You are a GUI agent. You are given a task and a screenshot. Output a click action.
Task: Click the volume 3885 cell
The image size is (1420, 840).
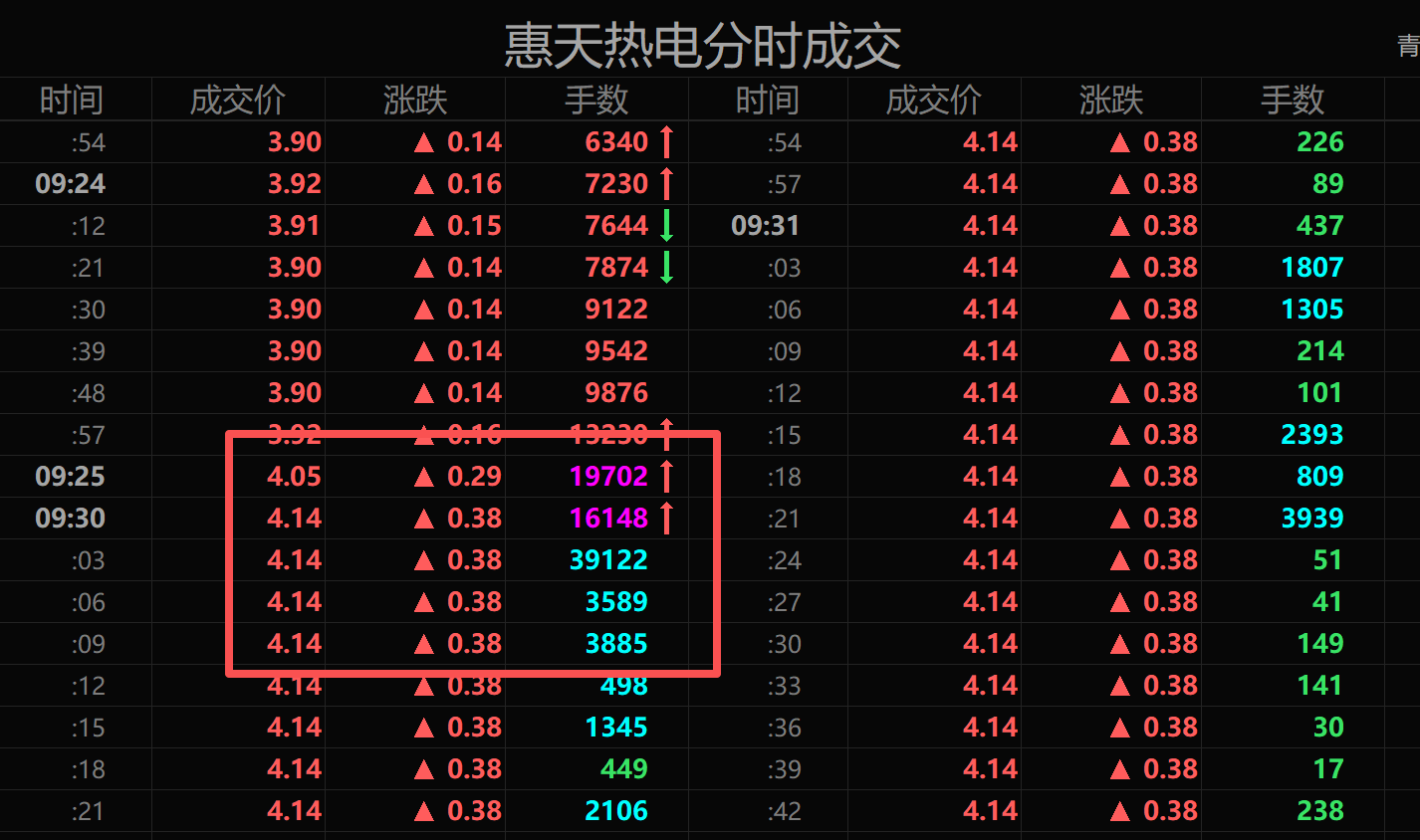tap(616, 644)
